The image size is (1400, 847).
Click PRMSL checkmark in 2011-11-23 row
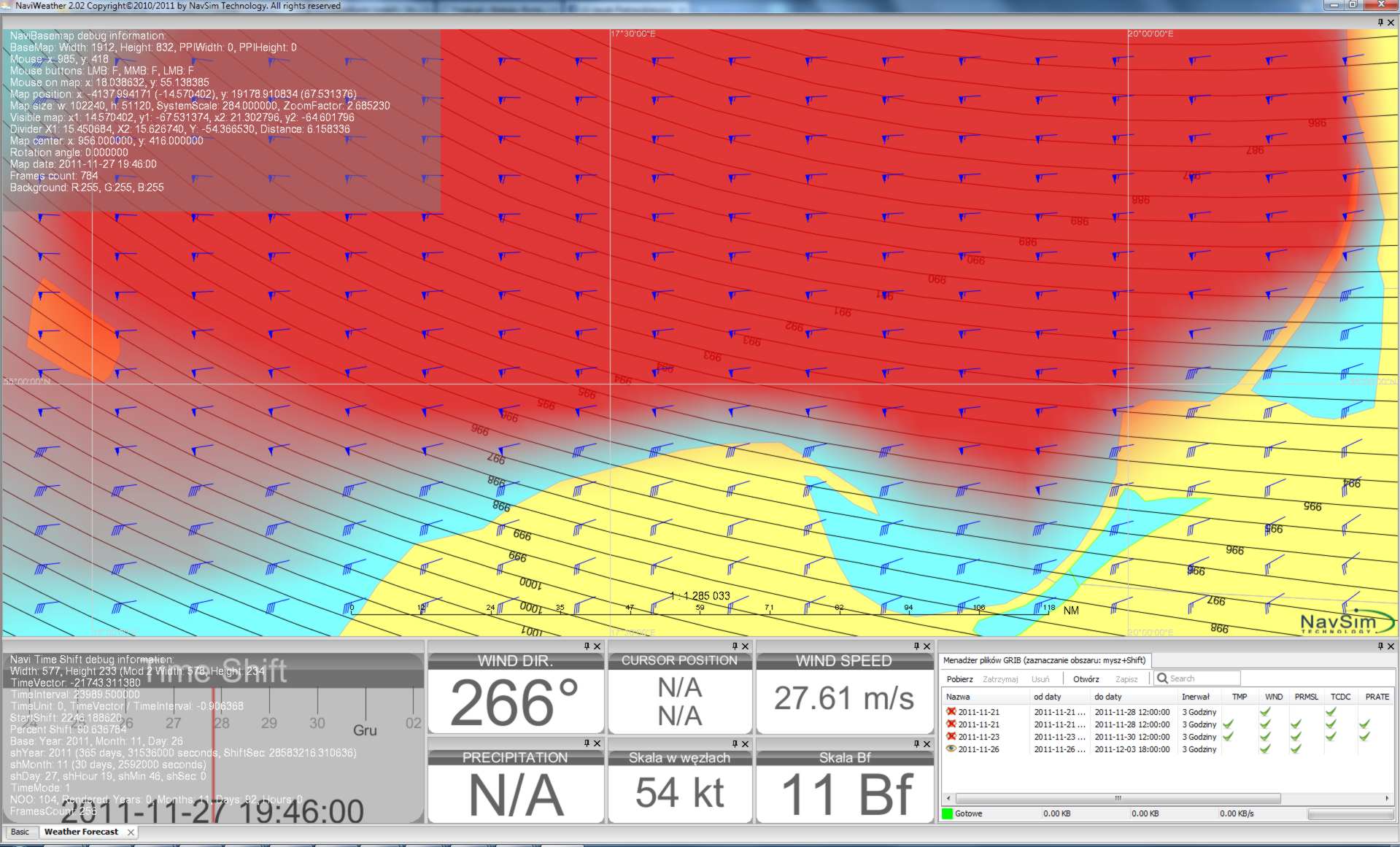[x=1296, y=736]
